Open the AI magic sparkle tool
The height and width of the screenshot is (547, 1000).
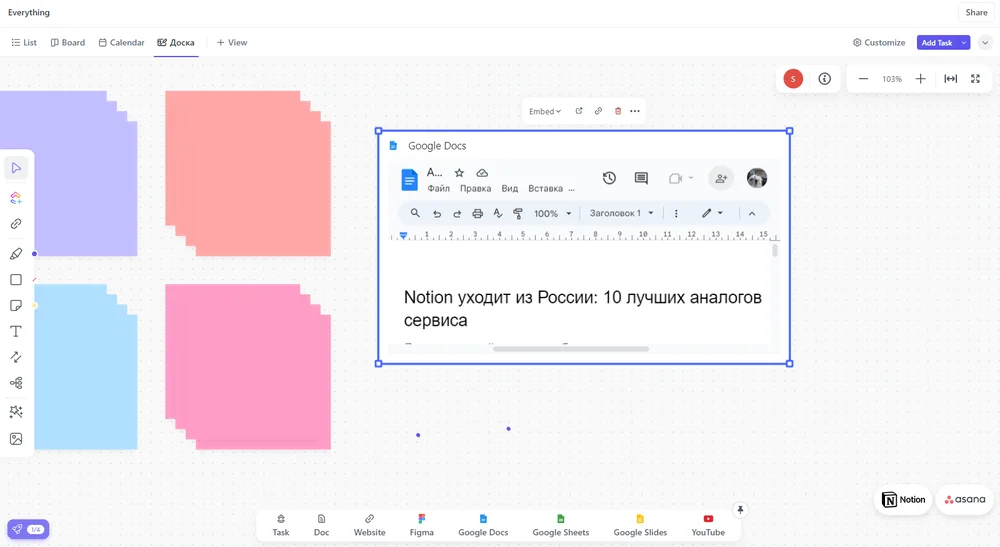16,412
